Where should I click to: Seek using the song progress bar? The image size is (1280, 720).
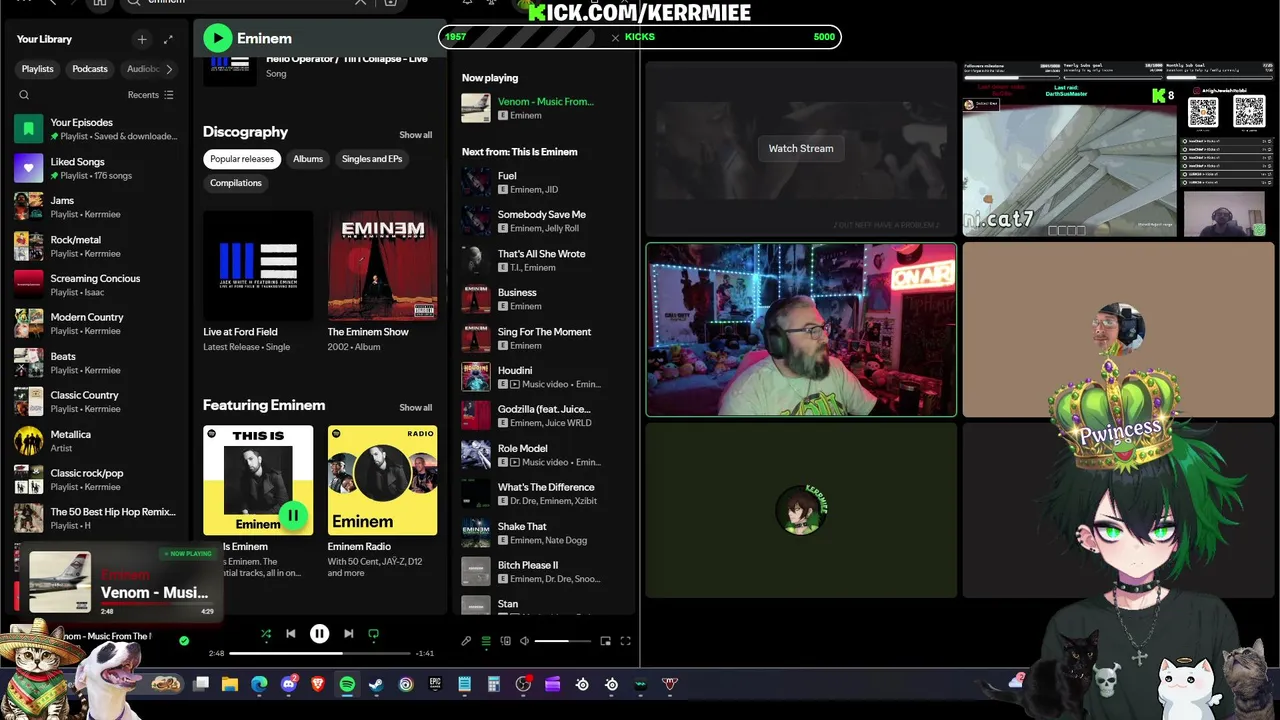tap(320, 653)
